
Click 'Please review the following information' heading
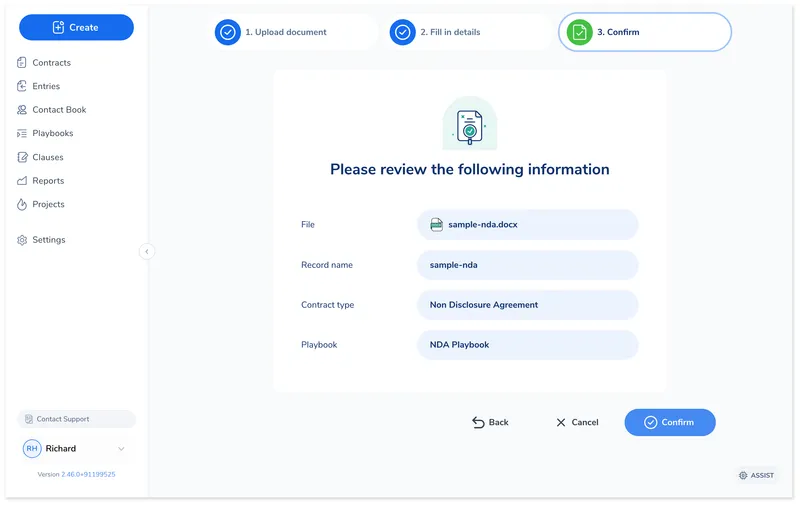click(x=469, y=169)
